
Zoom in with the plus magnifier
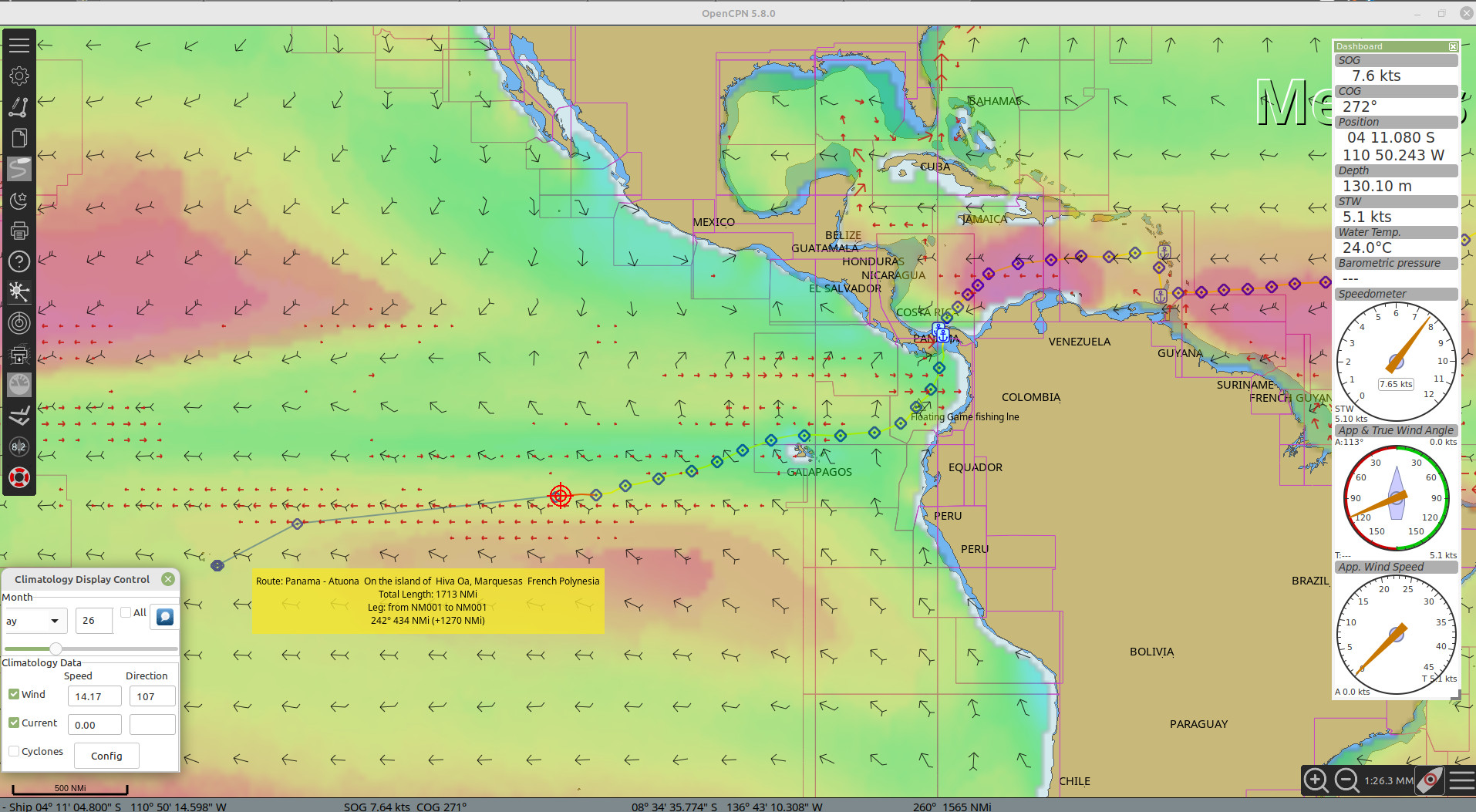click(1316, 780)
